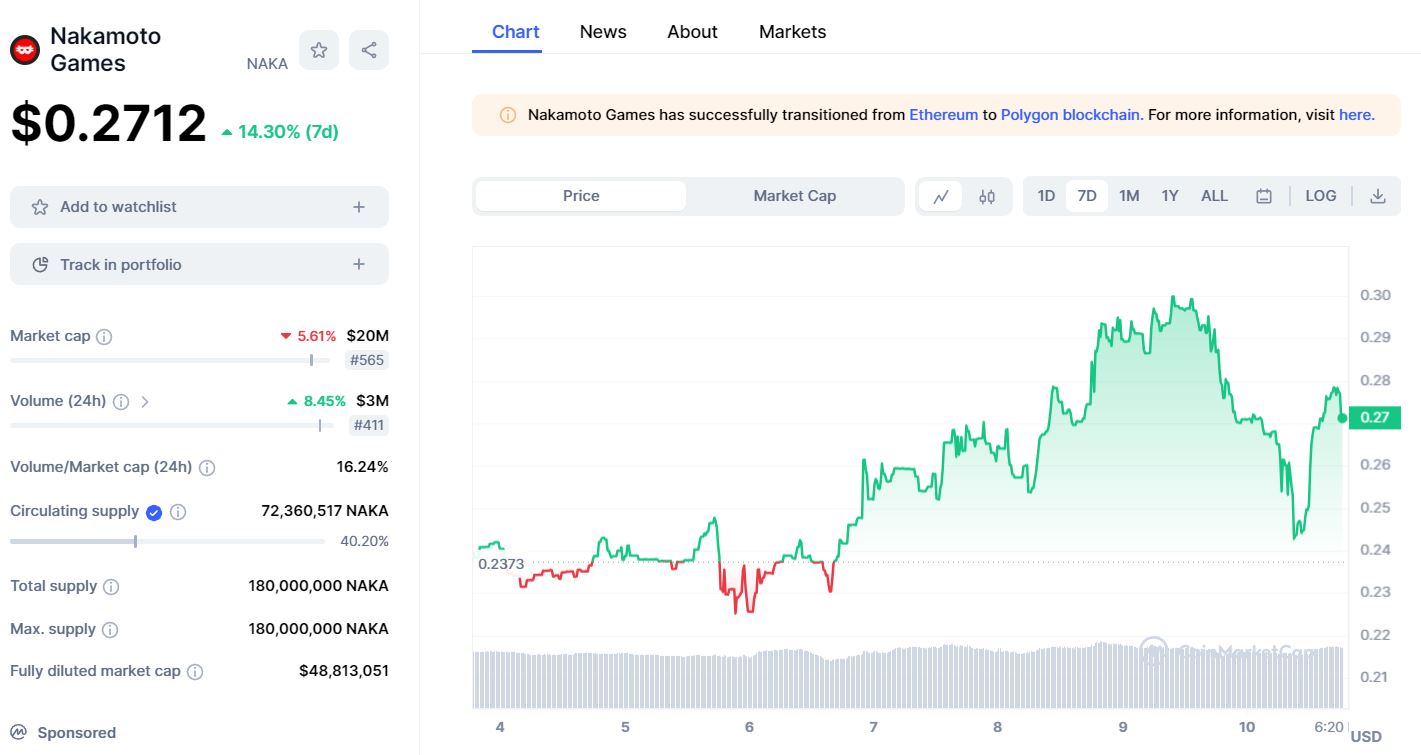Click the 8.45% volume change

click(x=316, y=401)
